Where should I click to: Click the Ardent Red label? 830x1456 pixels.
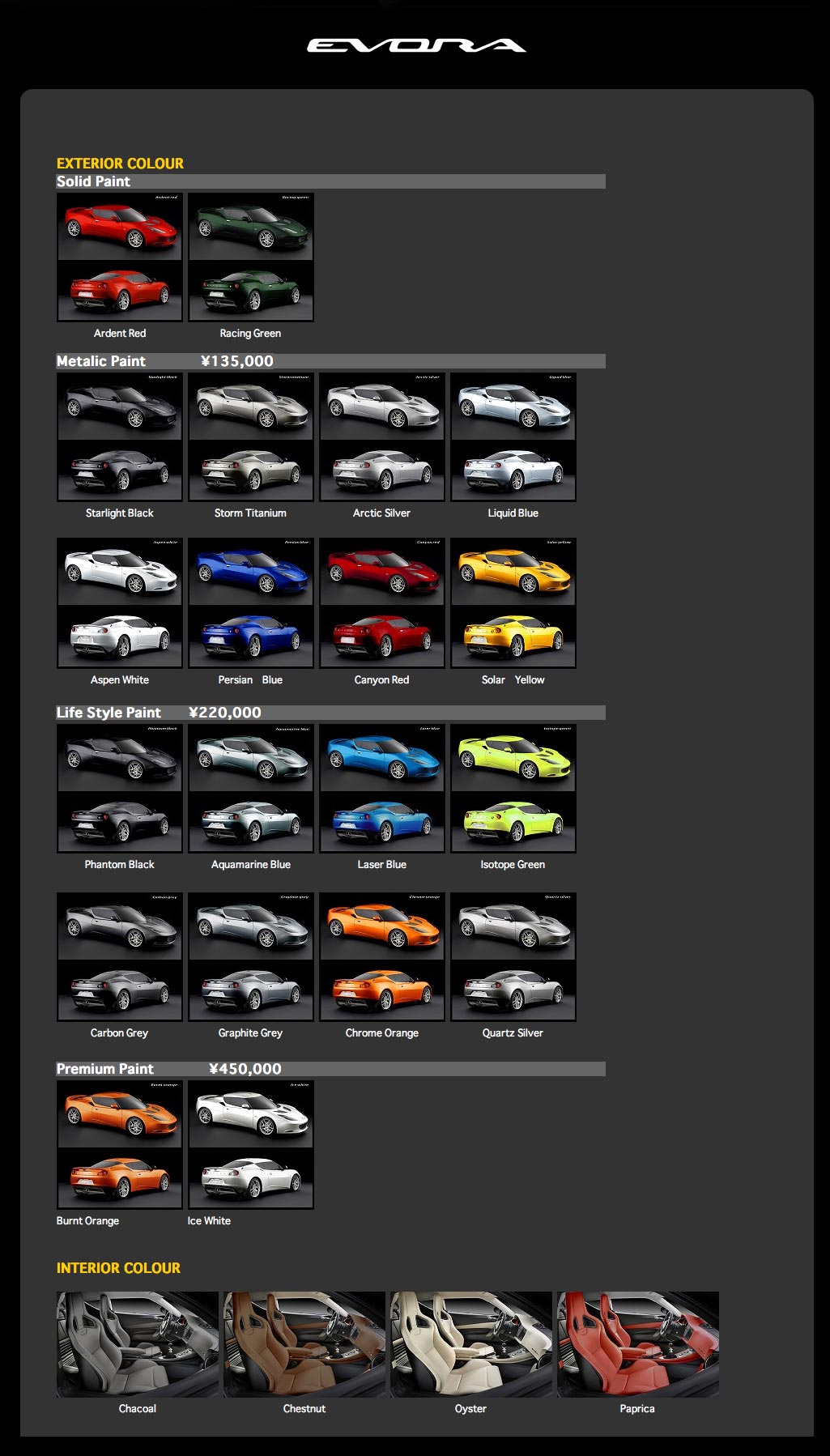(x=120, y=333)
